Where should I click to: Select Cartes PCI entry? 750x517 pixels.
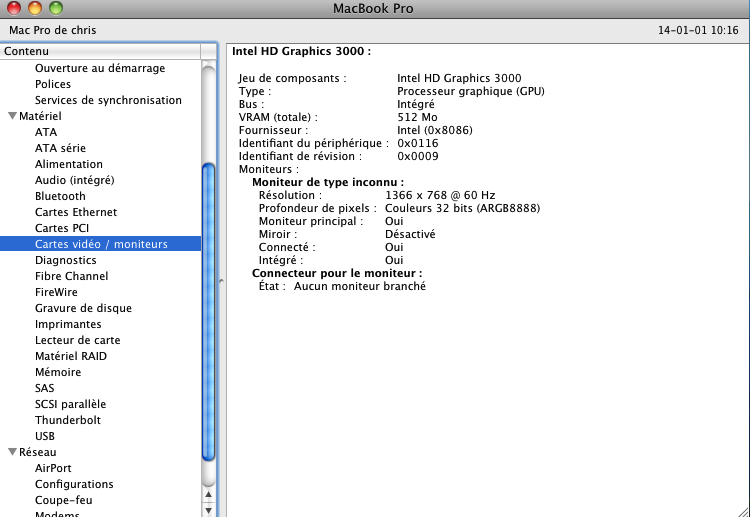62,228
